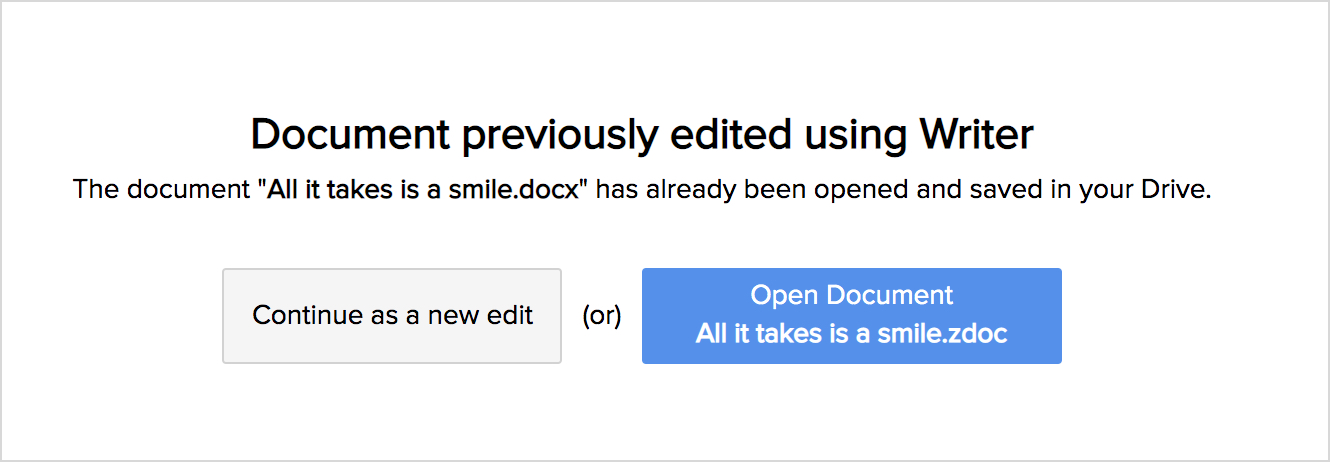The image size is (1330, 462).
Task: Click the "Open Document" label on the blue button
Action: [x=852, y=296]
